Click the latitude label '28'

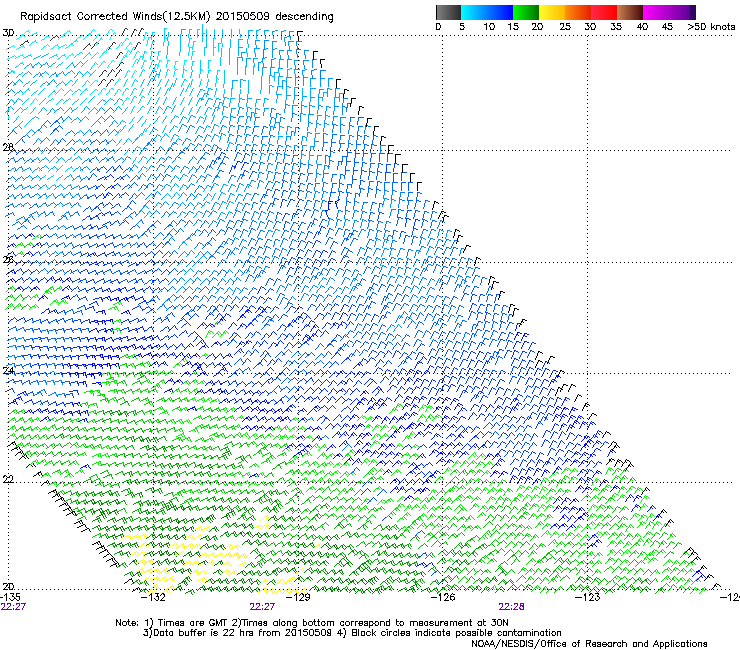[8, 147]
